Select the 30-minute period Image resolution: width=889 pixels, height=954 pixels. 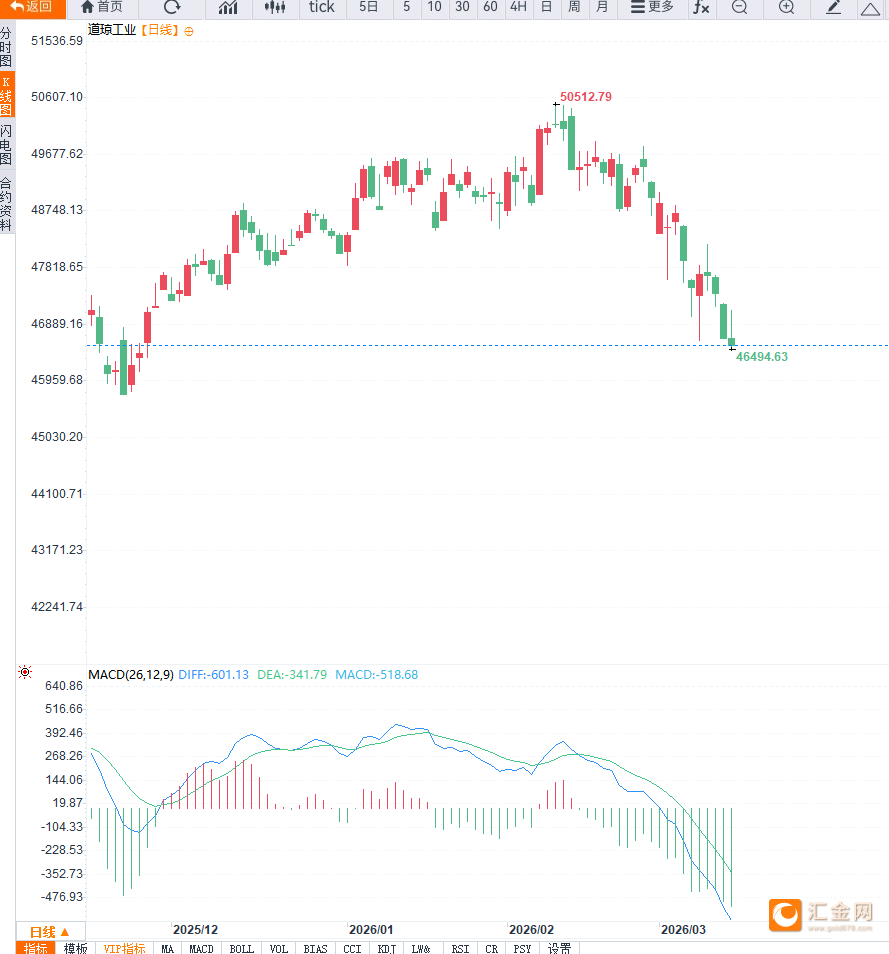pyautogui.click(x=462, y=7)
